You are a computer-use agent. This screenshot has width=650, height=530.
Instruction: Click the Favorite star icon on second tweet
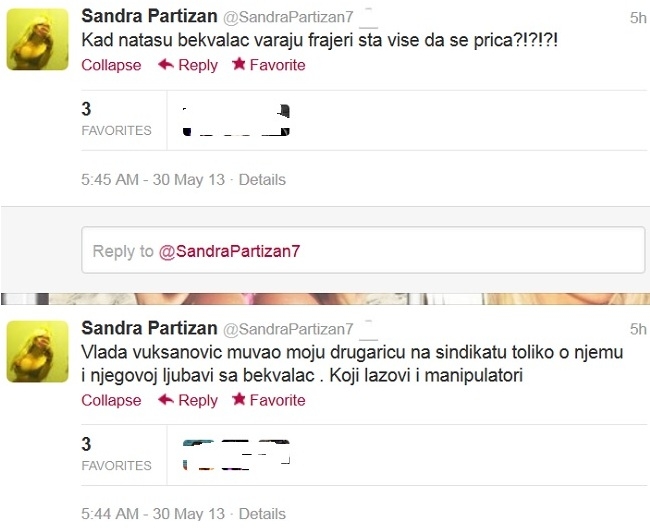click(238, 399)
